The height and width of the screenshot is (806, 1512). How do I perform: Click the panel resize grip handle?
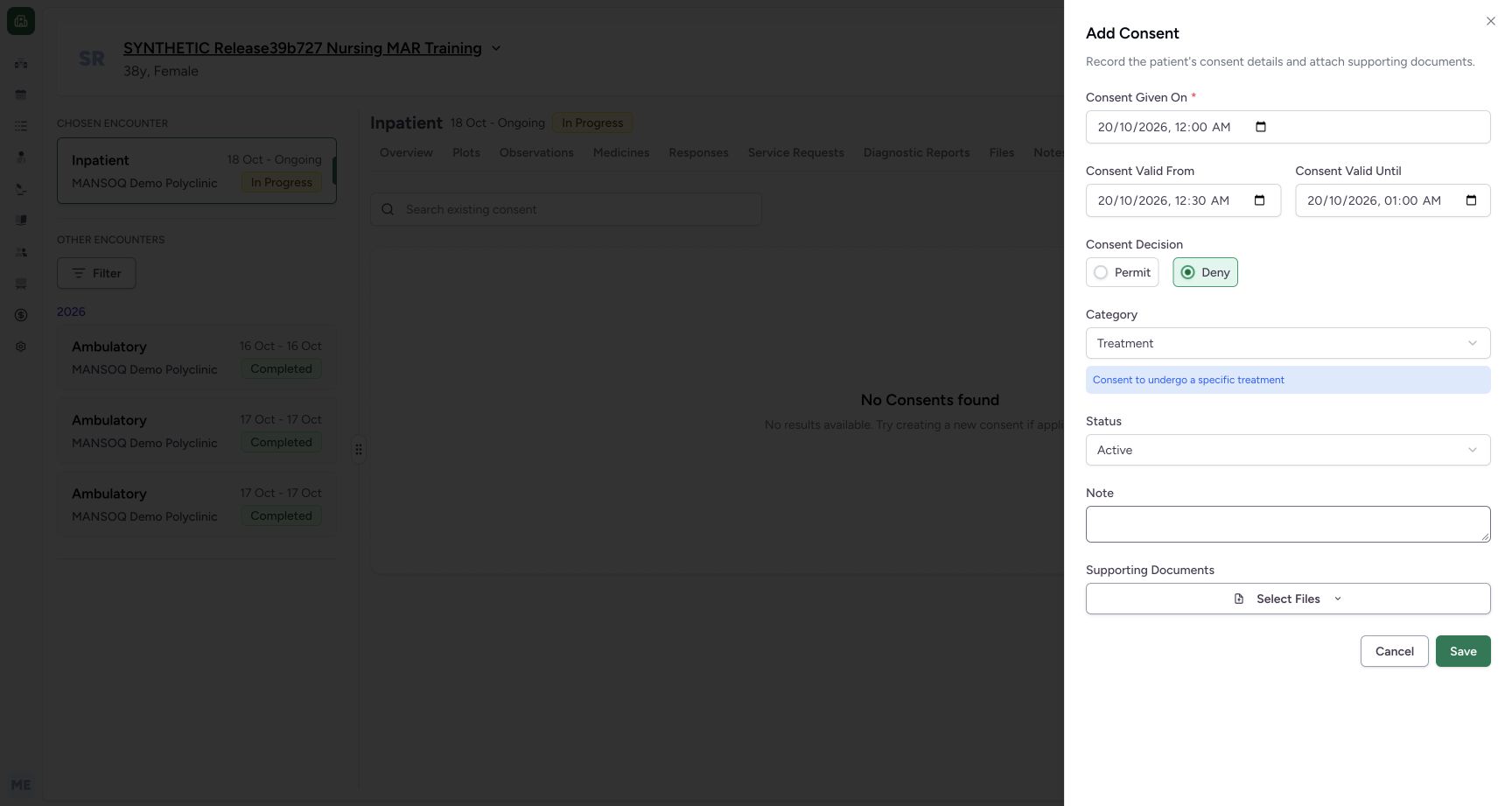pos(359,449)
